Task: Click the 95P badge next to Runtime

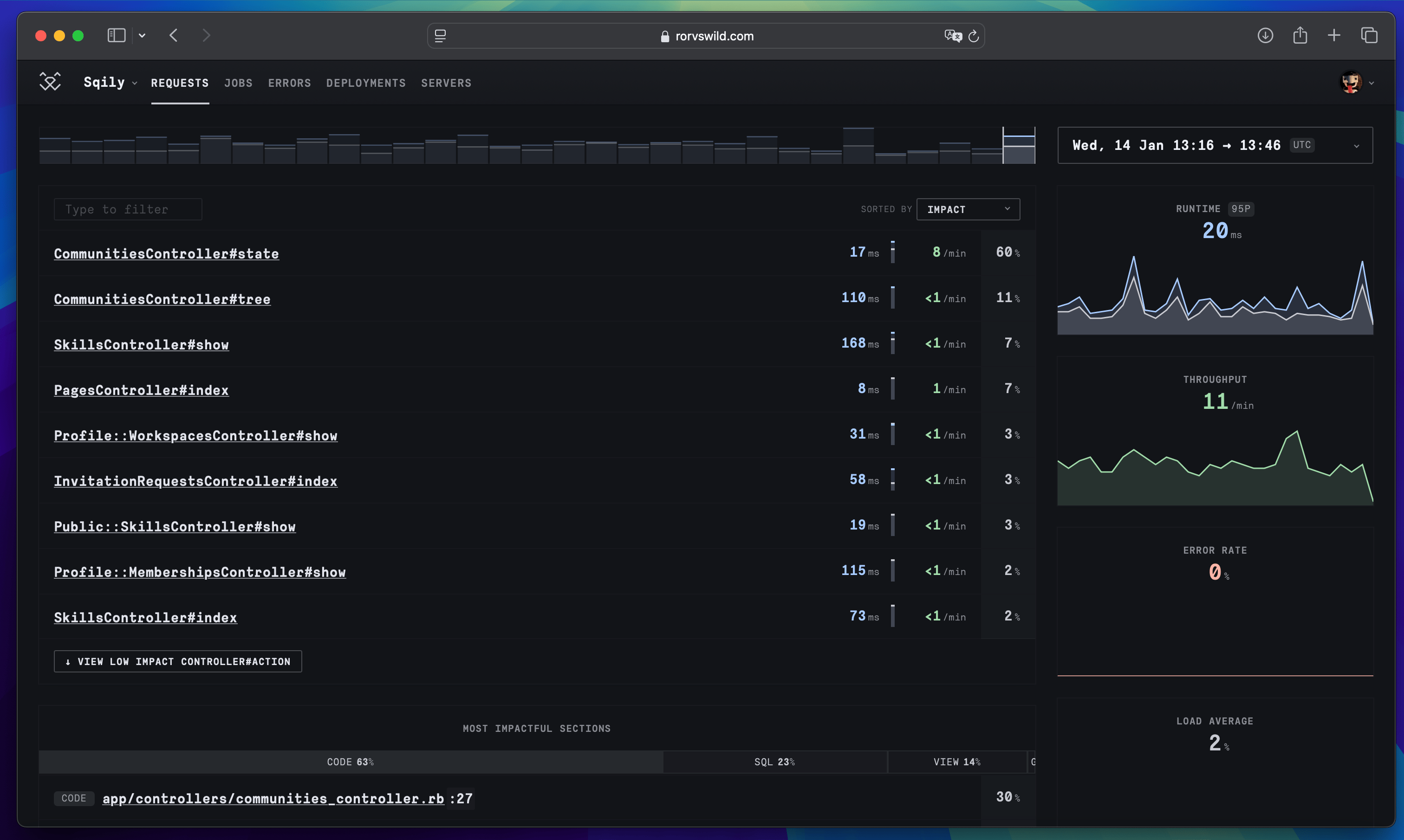Action: click(1241, 209)
